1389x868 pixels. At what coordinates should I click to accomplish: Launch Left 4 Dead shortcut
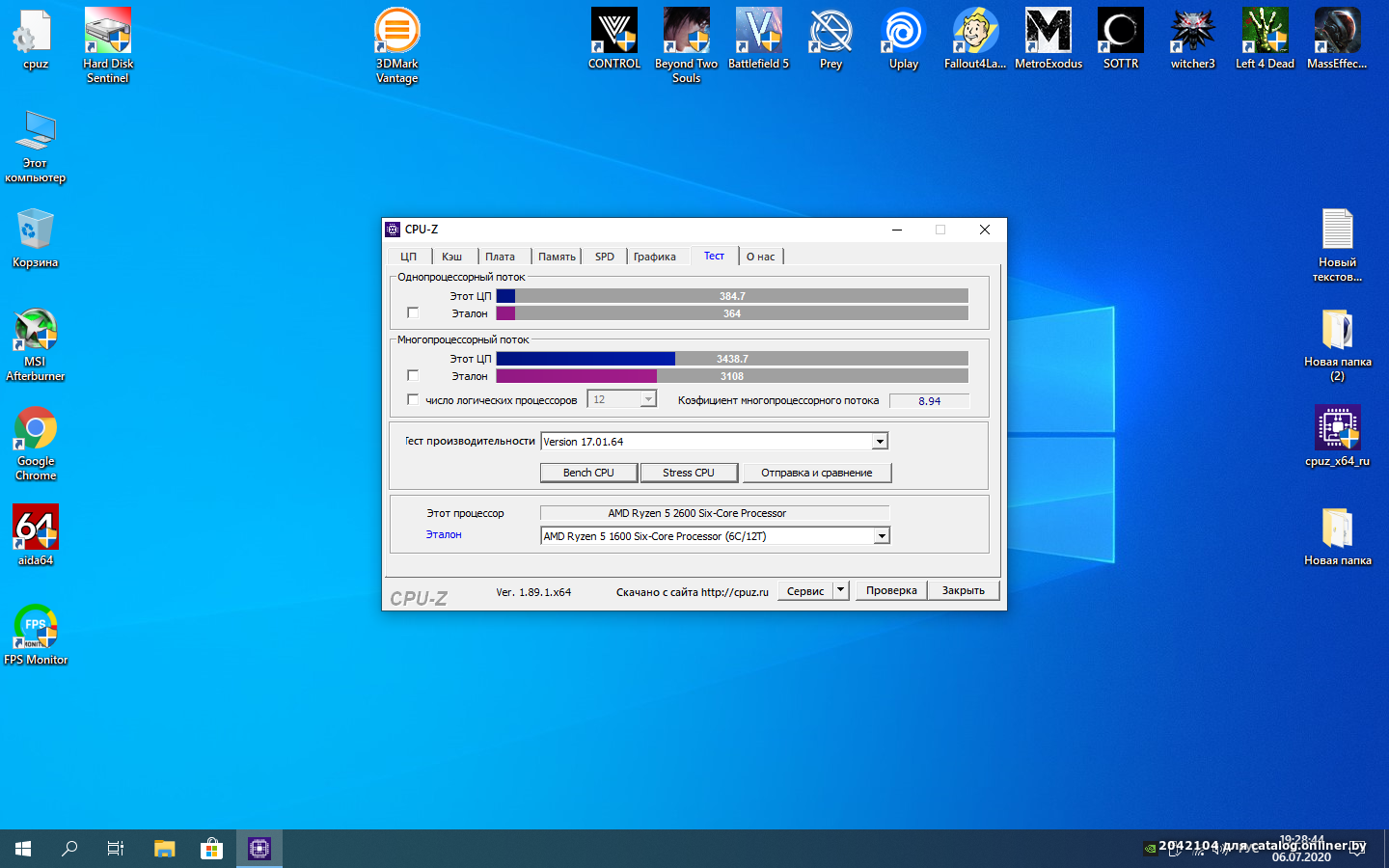[1266, 41]
